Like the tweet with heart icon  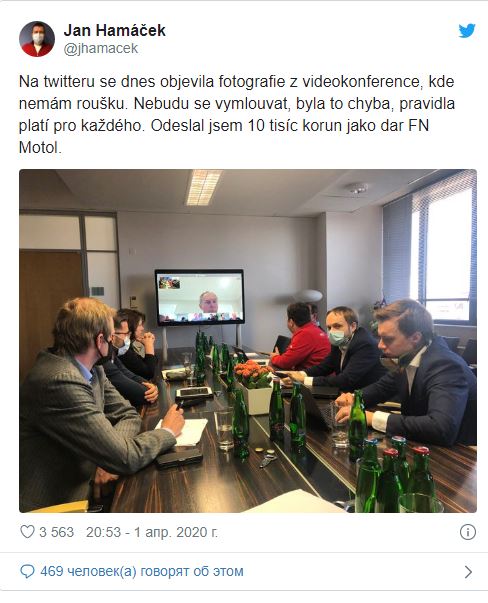tap(27, 532)
